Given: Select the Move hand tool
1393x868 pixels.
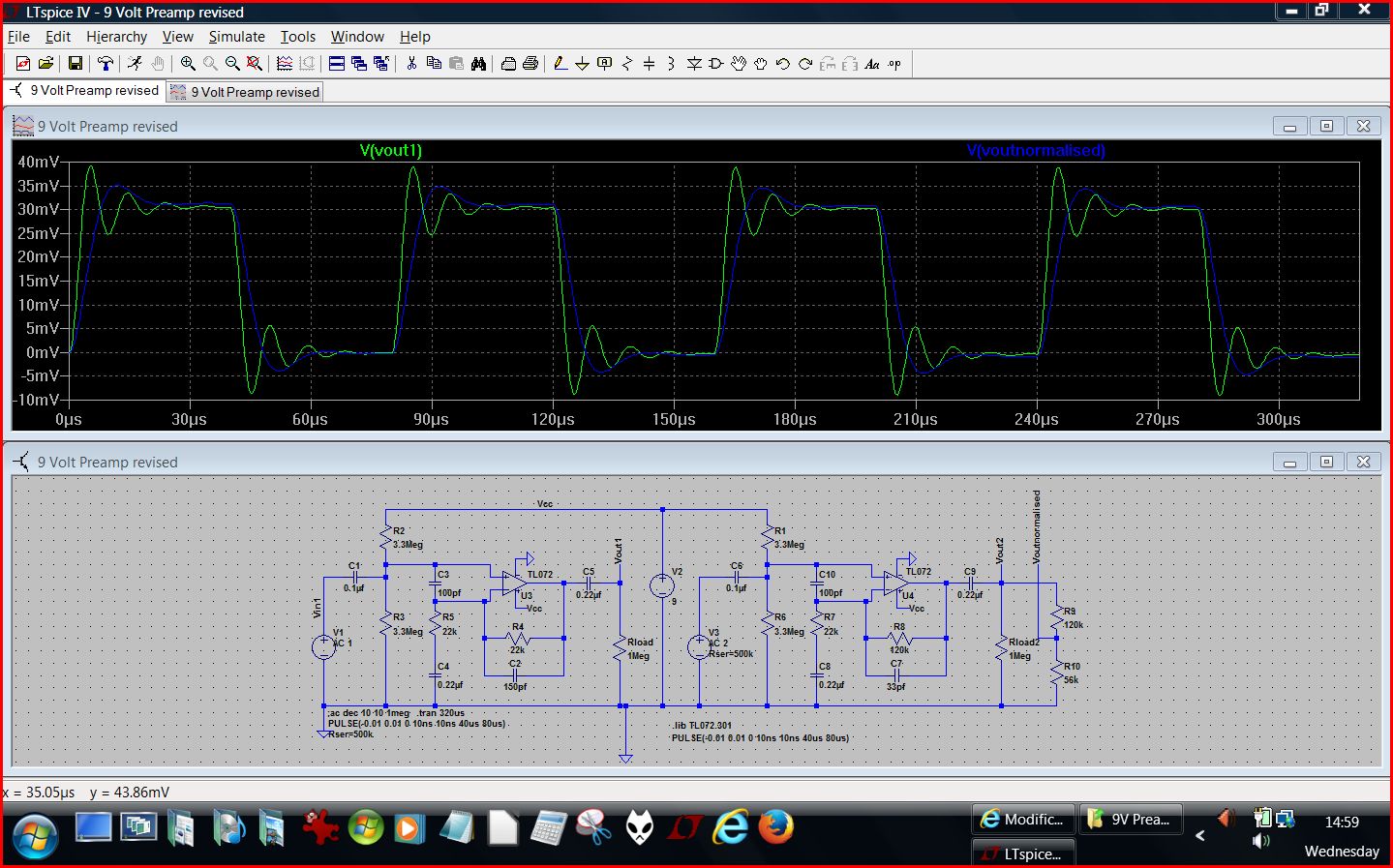Looking at the screenshot, I should click(x=739, y=64).
